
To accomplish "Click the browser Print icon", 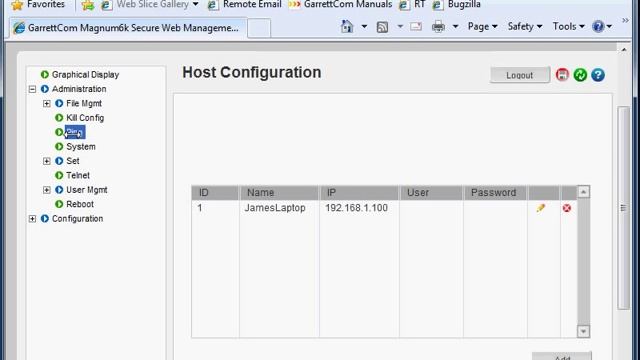I will [x=438, y=27].
